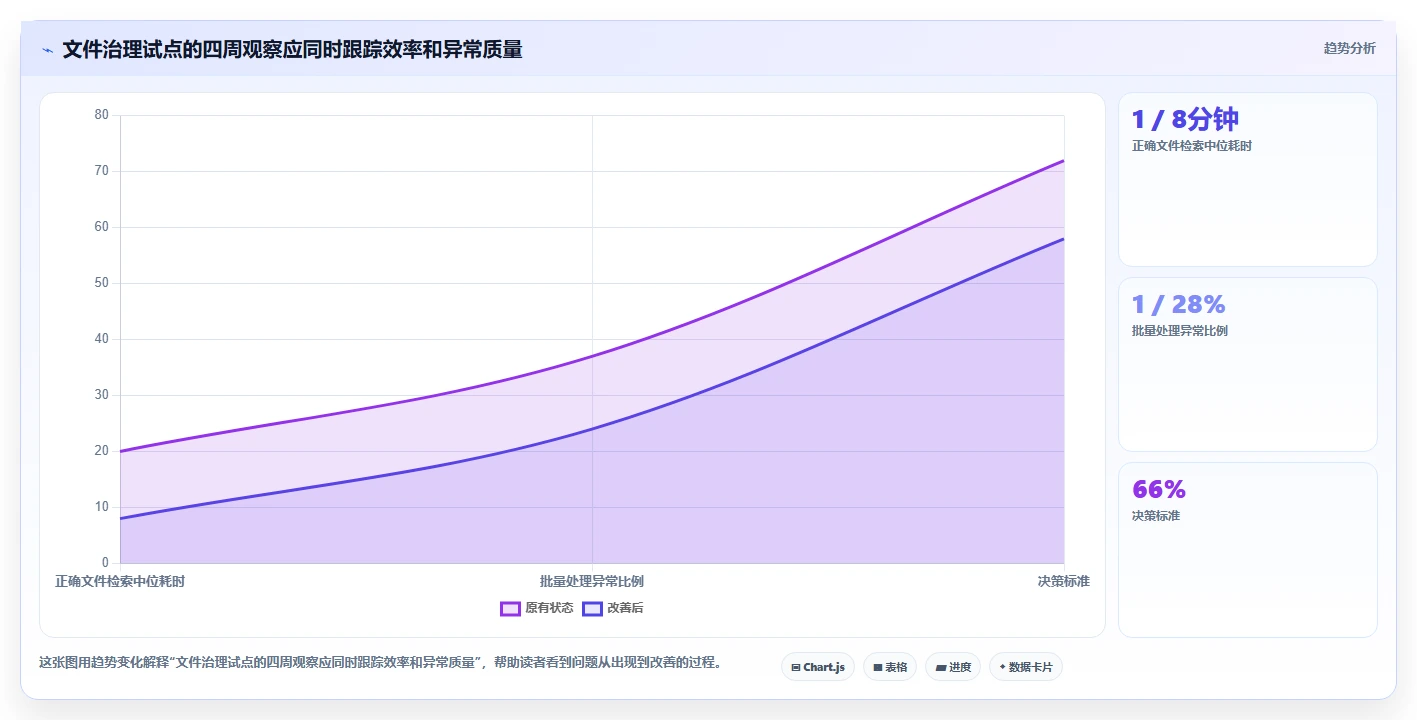This screenshot has width=1417, height=720.
Task: Toggle the 原有状态 legend swatch
Action: point(510,608)
